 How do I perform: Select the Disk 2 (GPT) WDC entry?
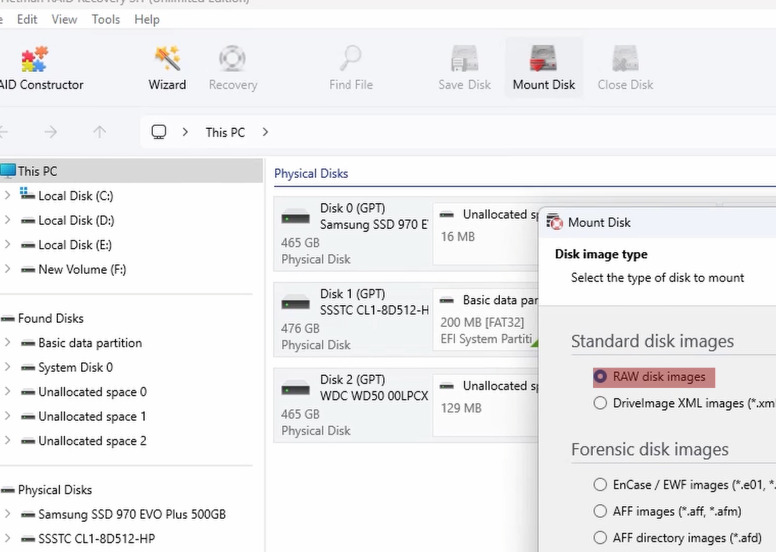352,405
